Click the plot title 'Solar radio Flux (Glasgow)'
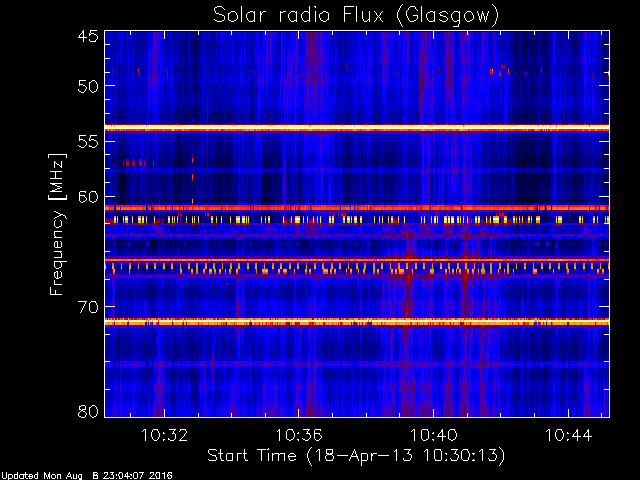The height and width of the screenshot is (480, 640). point(356,16)
